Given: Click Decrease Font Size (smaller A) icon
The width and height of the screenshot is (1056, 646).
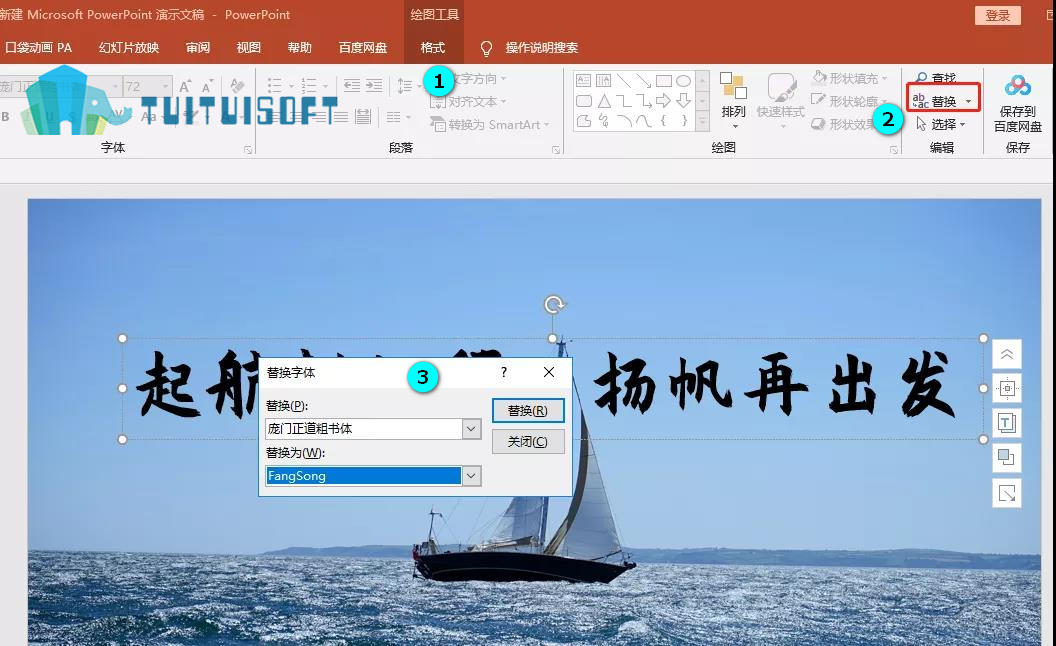Looking at the screenshot, I should [207, 86].
